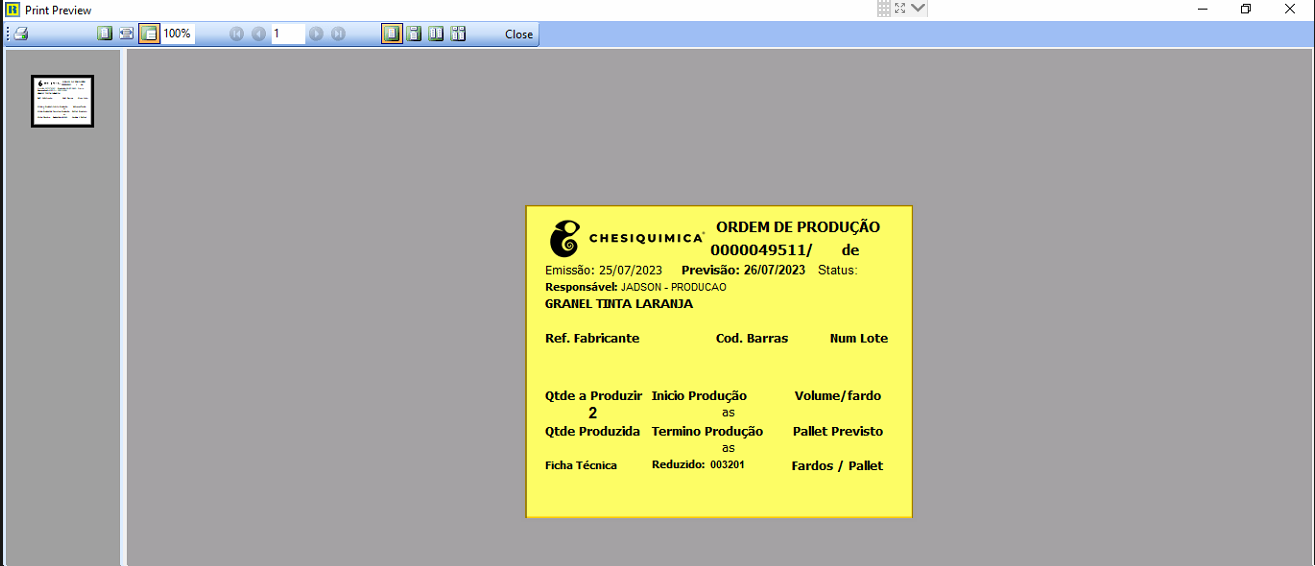The height and width of the screenshot is (566, 1315).
Task: Go to last page icon
Action: coord(338,34)
